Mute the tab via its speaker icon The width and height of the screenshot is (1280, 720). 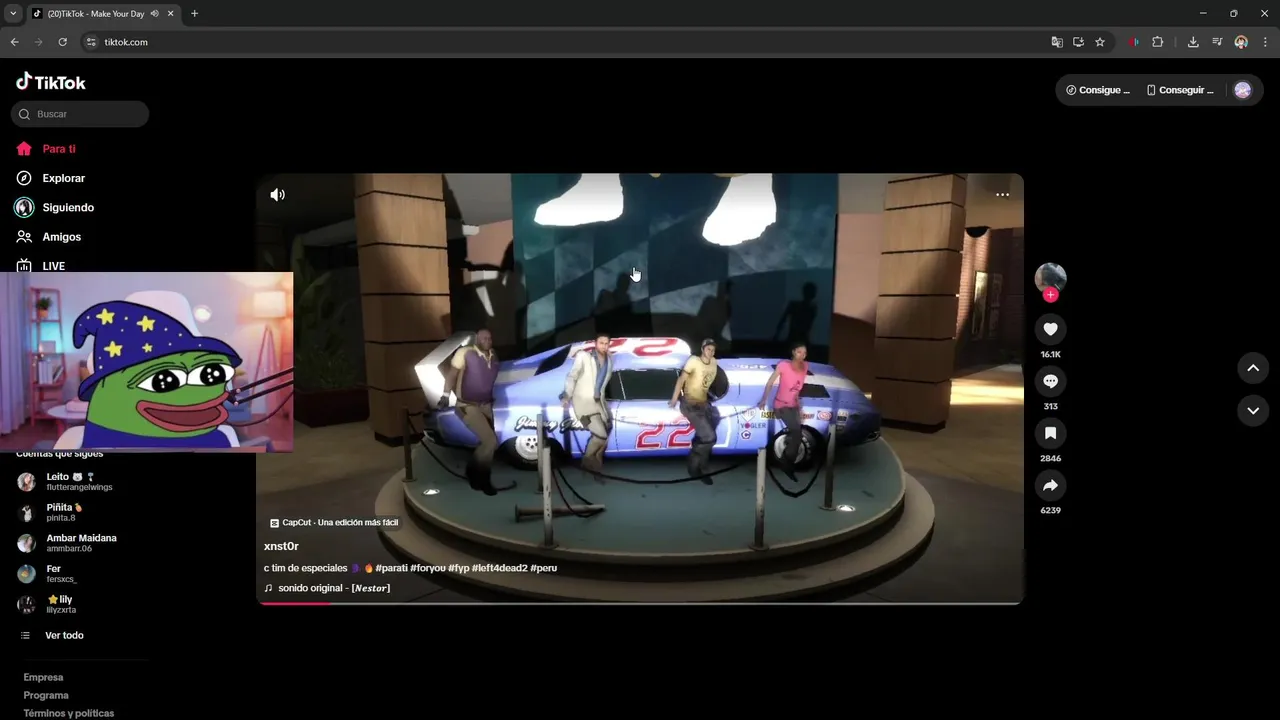155,14
